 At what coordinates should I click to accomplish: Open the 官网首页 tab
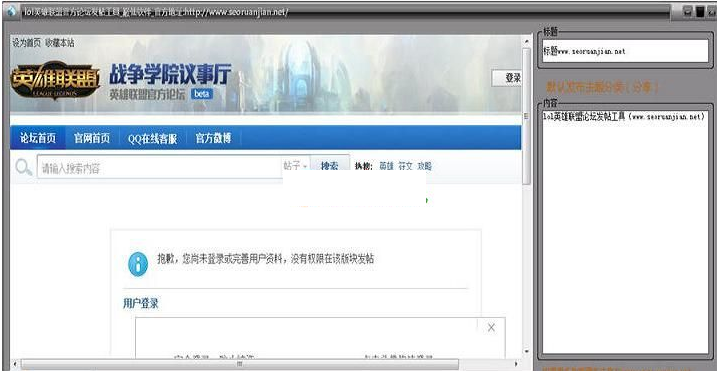click(x=92, y=138)
